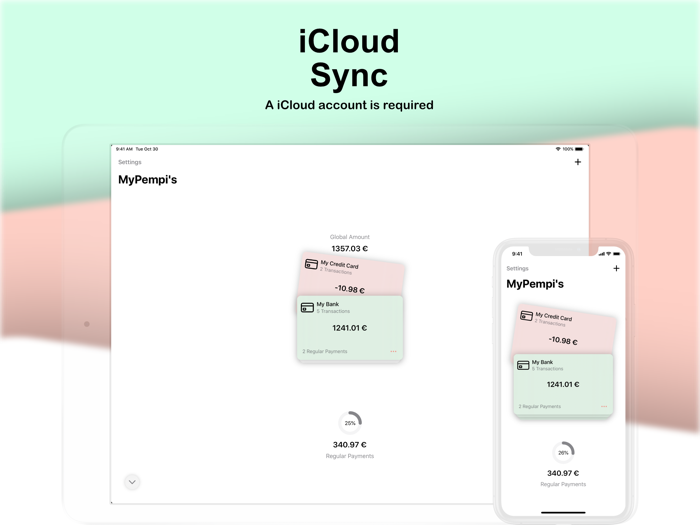Click the credit card icon on iPad My Credit Card

(x=311, y=264)
